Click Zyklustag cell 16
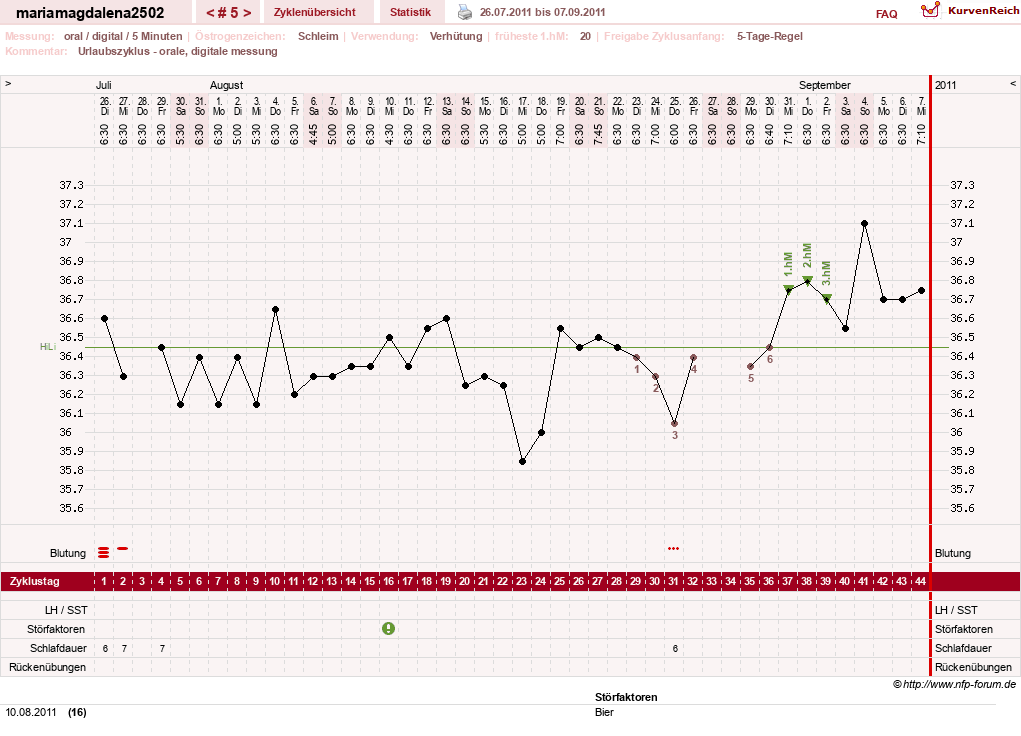The image size is (1021, 736). 389,581
